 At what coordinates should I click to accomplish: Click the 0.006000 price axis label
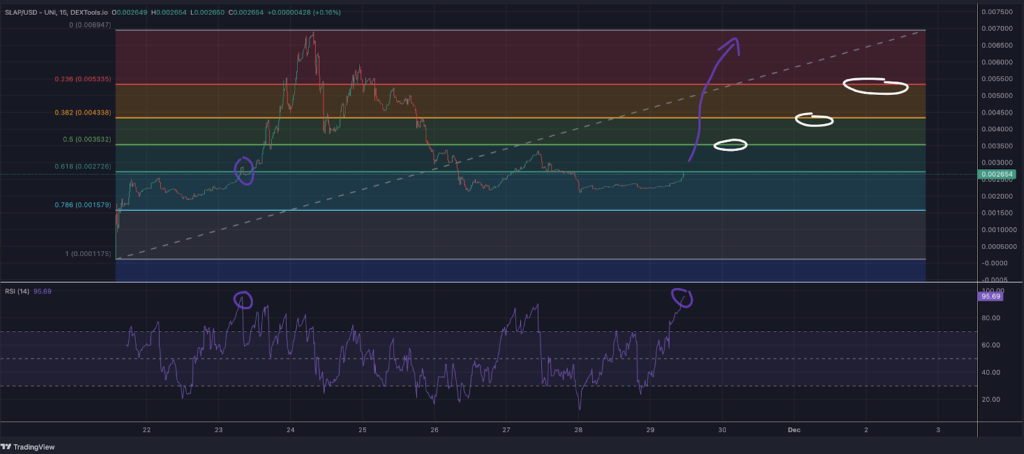pos(996,63)
